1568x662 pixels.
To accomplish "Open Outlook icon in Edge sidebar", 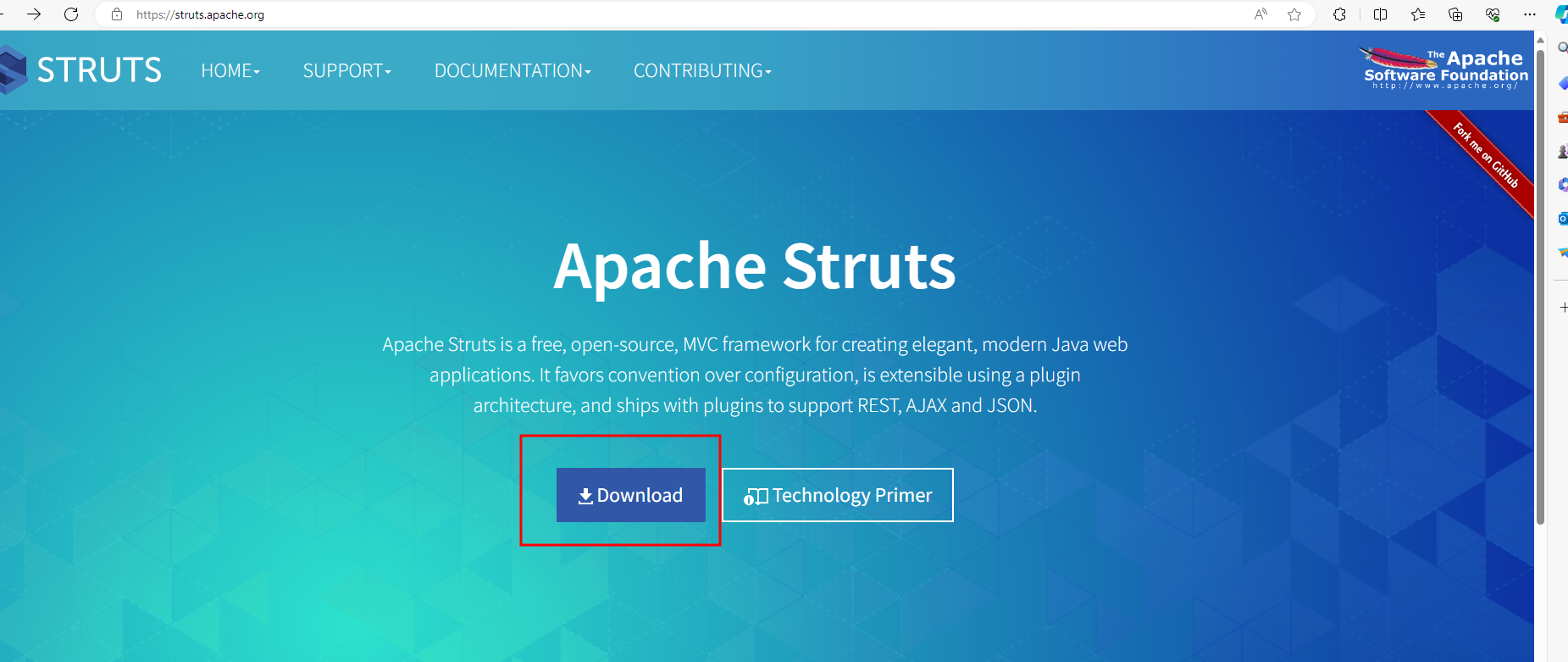I will (x=1561, y=219).
